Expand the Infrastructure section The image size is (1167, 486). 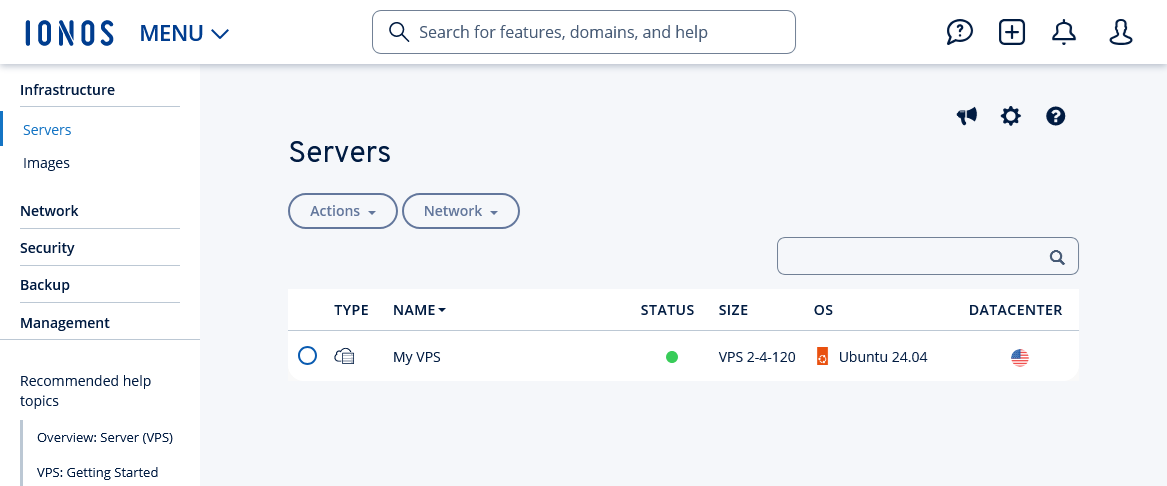[x=68, y=90]
